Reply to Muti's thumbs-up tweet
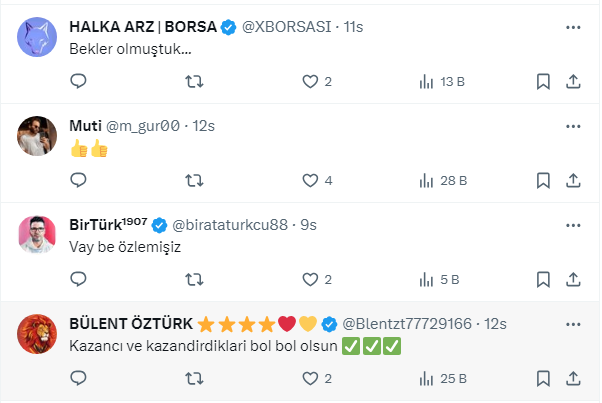The width and height of the screenshot is (602, 403). (x=78, y=181)
